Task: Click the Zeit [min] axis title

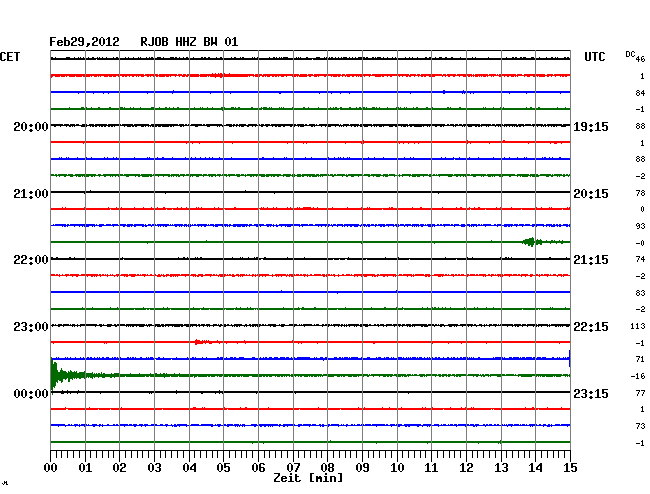Action: pyautogui.click(x=308, y=478)
